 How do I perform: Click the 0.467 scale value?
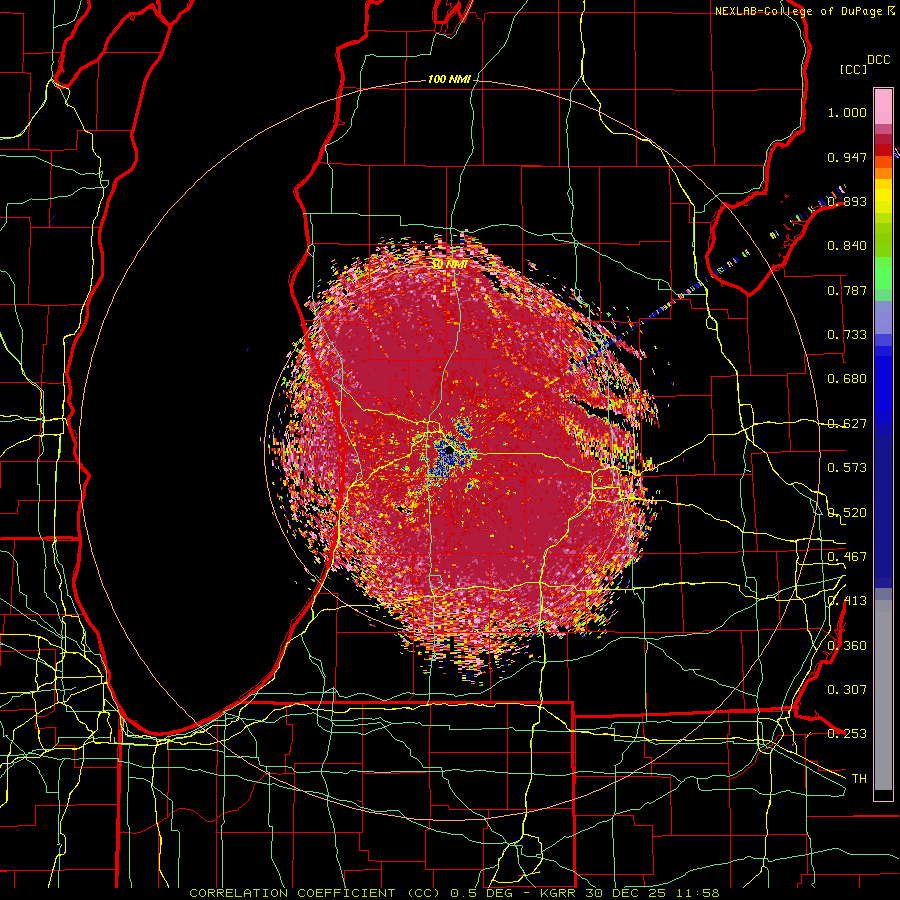coord(847,557)
